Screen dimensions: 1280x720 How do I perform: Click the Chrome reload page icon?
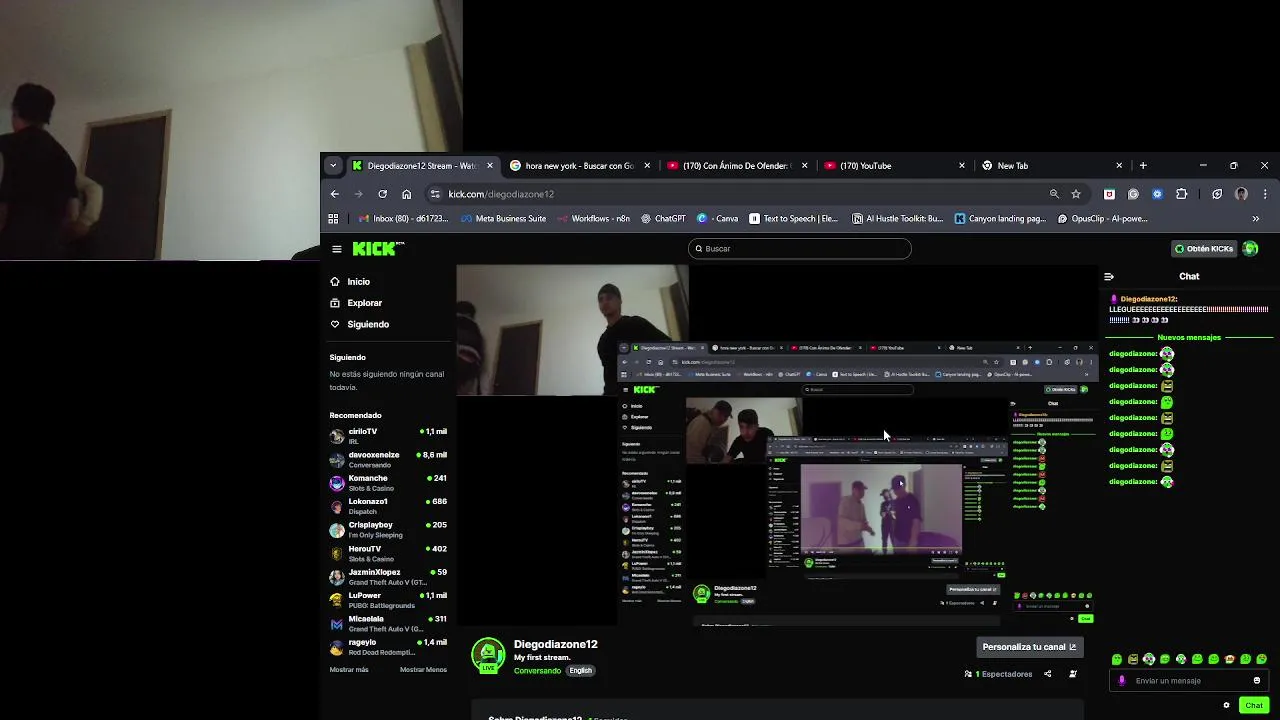coord(382,194)
